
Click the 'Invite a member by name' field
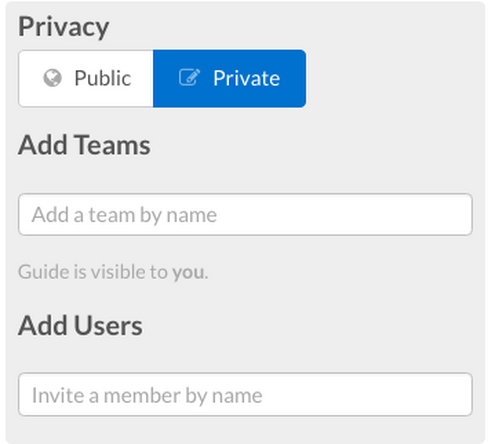[245, 394]
